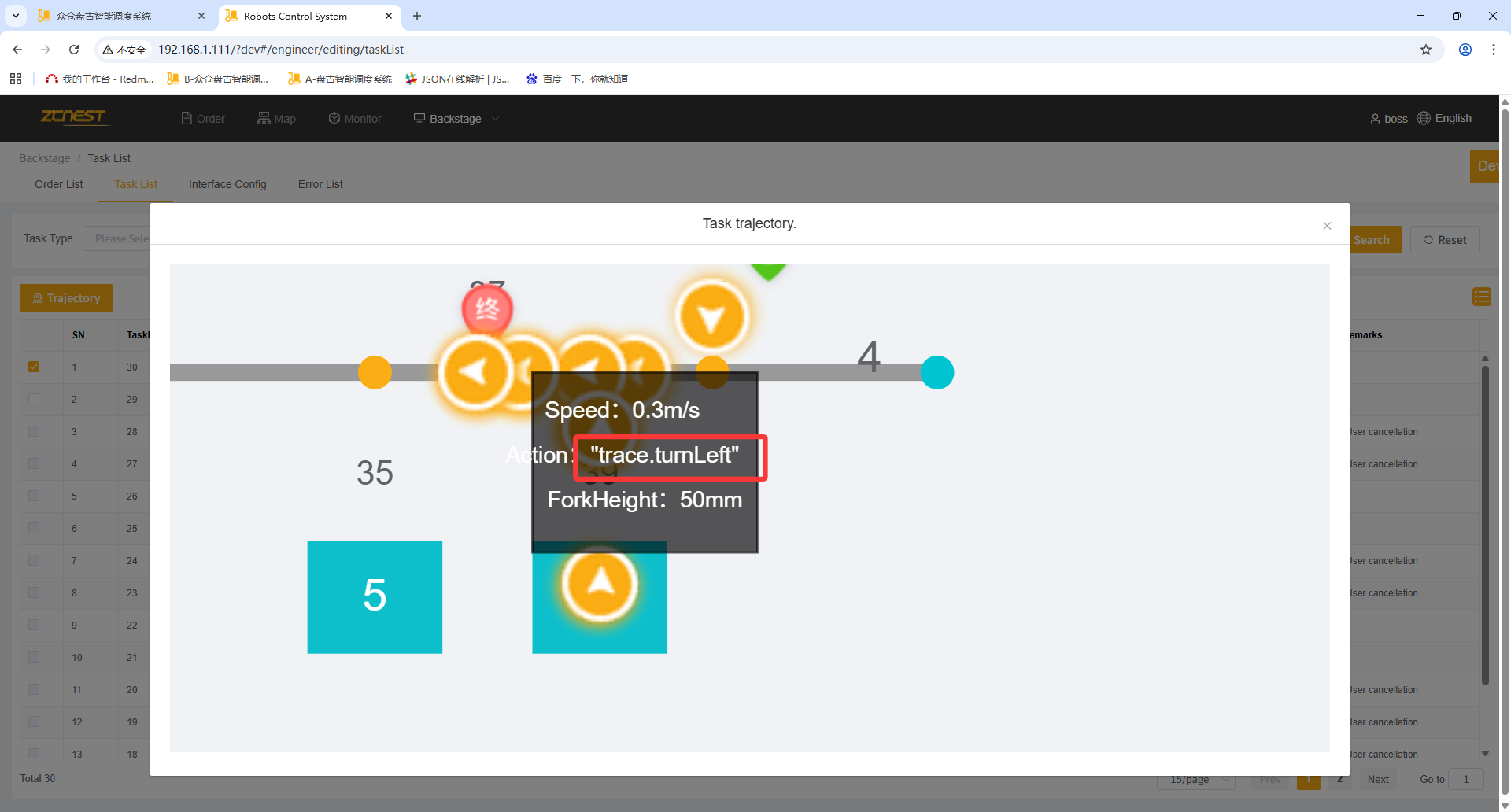Click the leftmost left-arrow trajectory marker

(474, 372)
